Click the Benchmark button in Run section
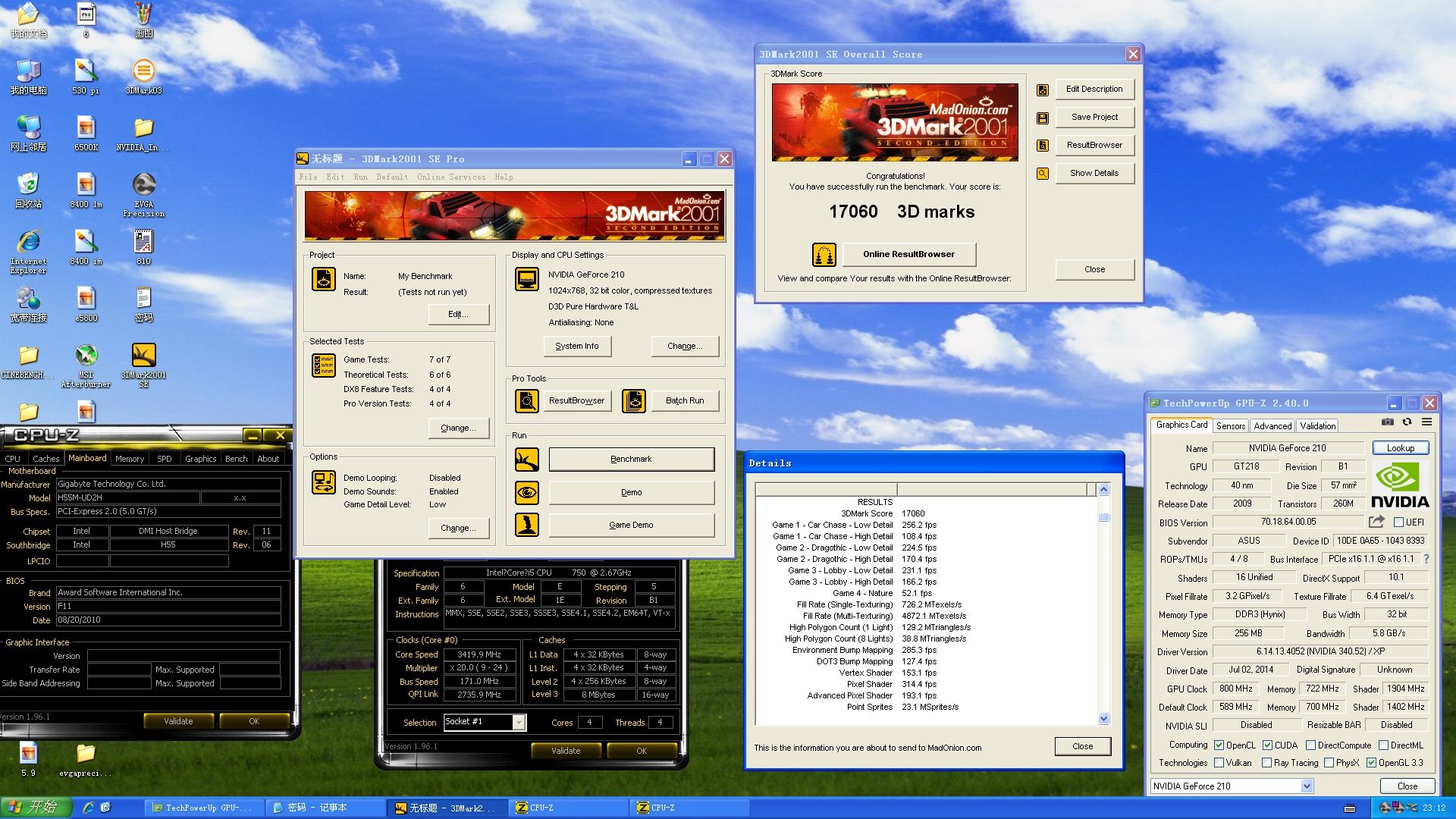 point(631,460)
